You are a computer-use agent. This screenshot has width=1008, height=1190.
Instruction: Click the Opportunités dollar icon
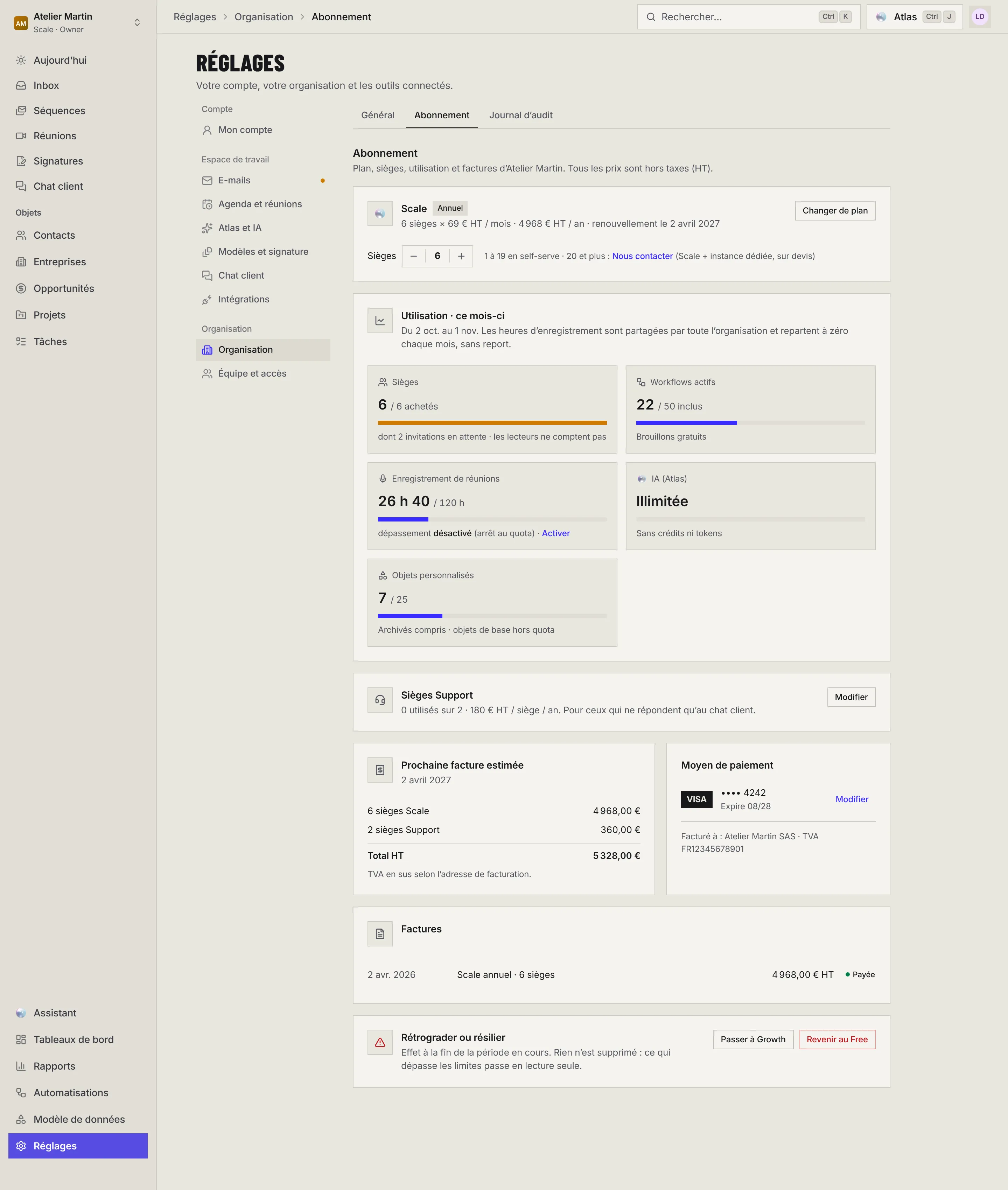pyautogui.click(x=21, y=288)
